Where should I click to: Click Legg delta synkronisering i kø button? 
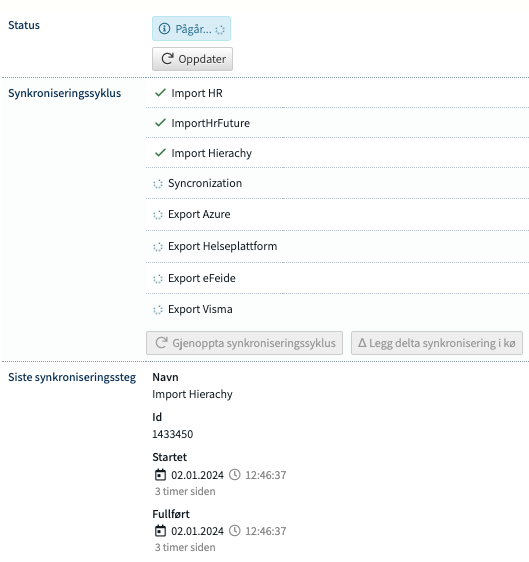tap(437, 343)
